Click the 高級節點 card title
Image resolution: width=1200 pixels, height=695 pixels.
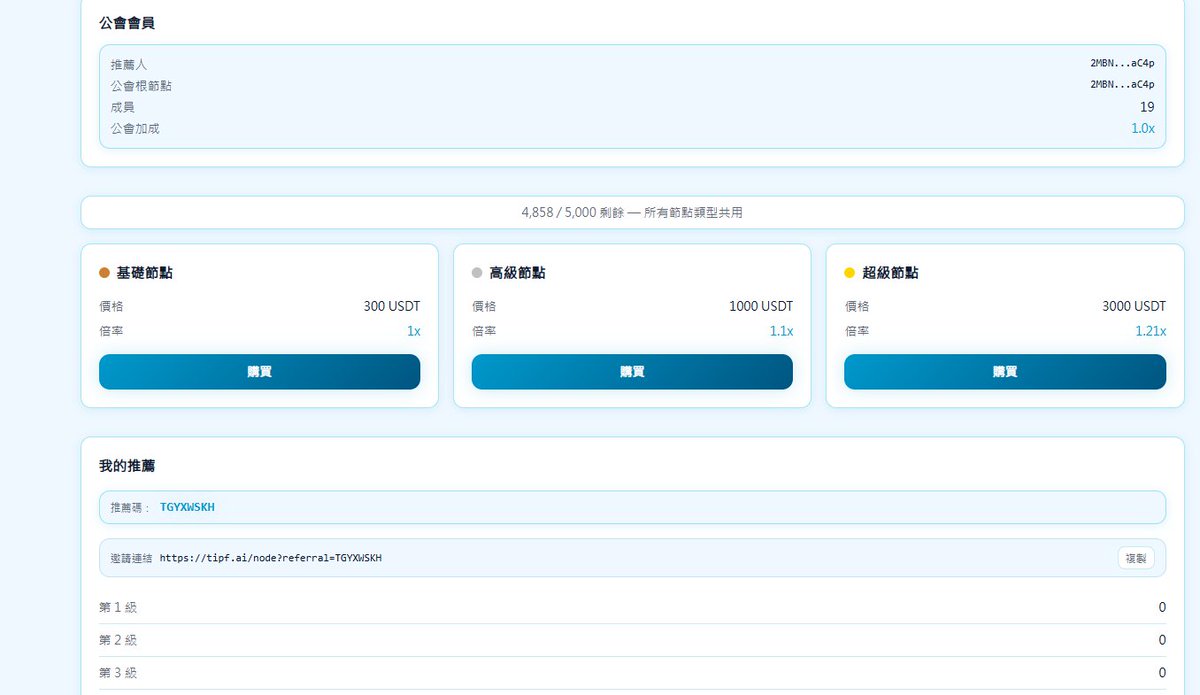click(x=517, y=273)
